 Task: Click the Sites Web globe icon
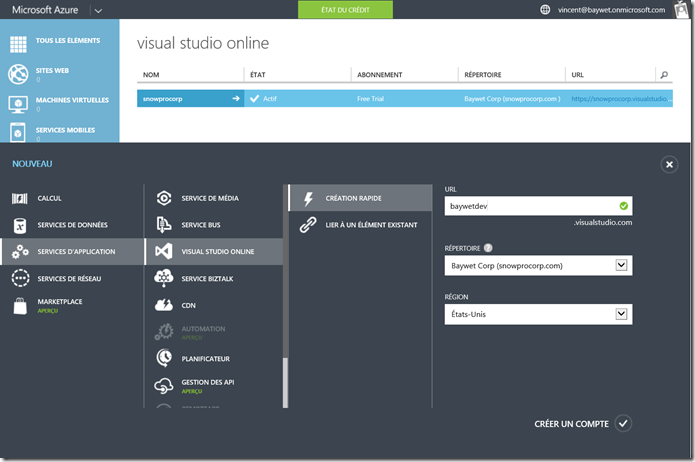coord(18,74)
